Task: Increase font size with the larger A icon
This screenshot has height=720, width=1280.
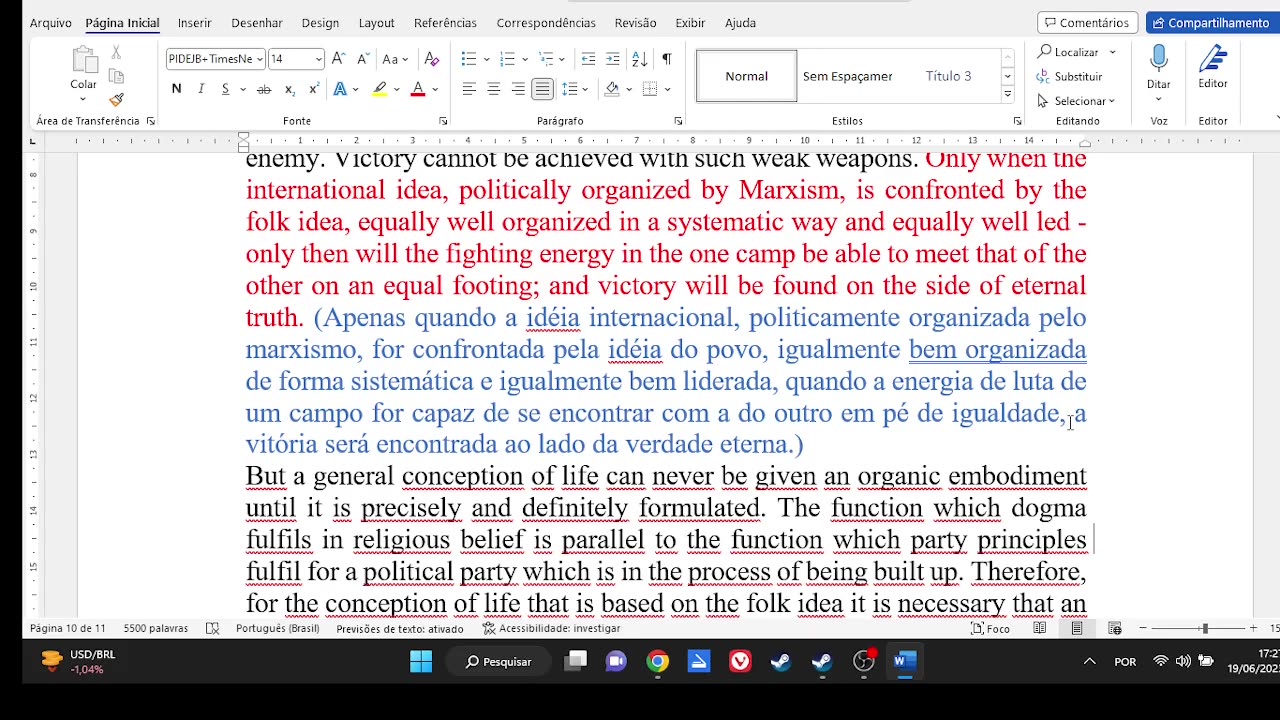Action: pyautogui.click(x=338, y=59)
